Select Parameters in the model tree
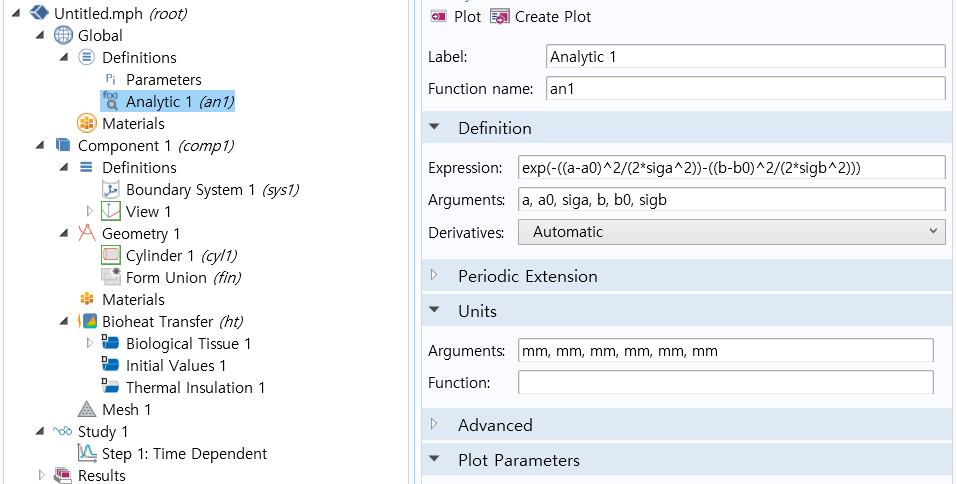957x484 pixels. 163,80
